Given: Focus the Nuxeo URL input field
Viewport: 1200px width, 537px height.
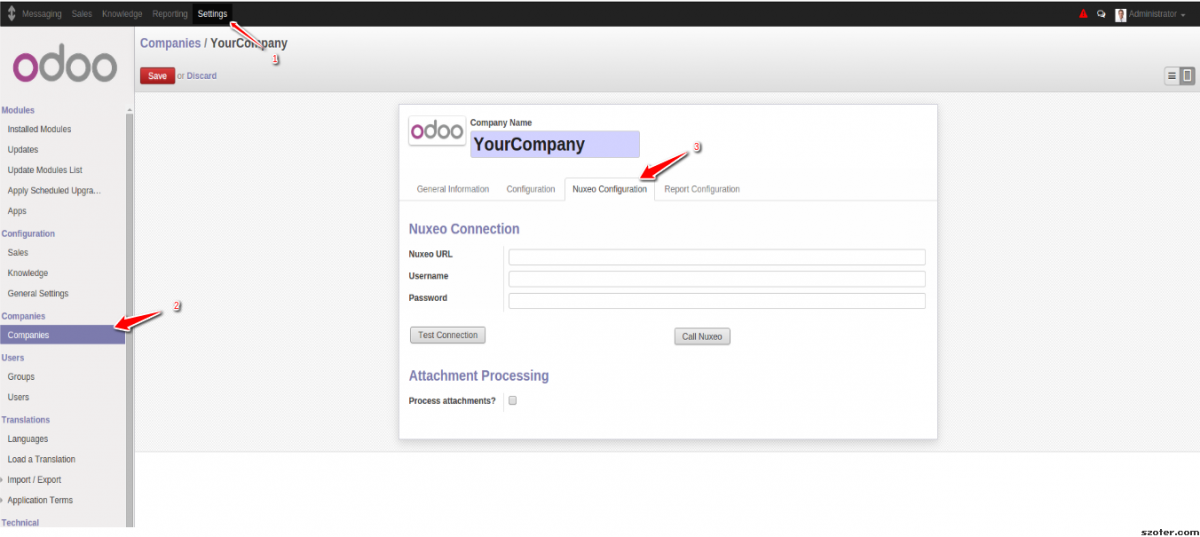Looking at the screenshot, I should (x=717, y=257).
